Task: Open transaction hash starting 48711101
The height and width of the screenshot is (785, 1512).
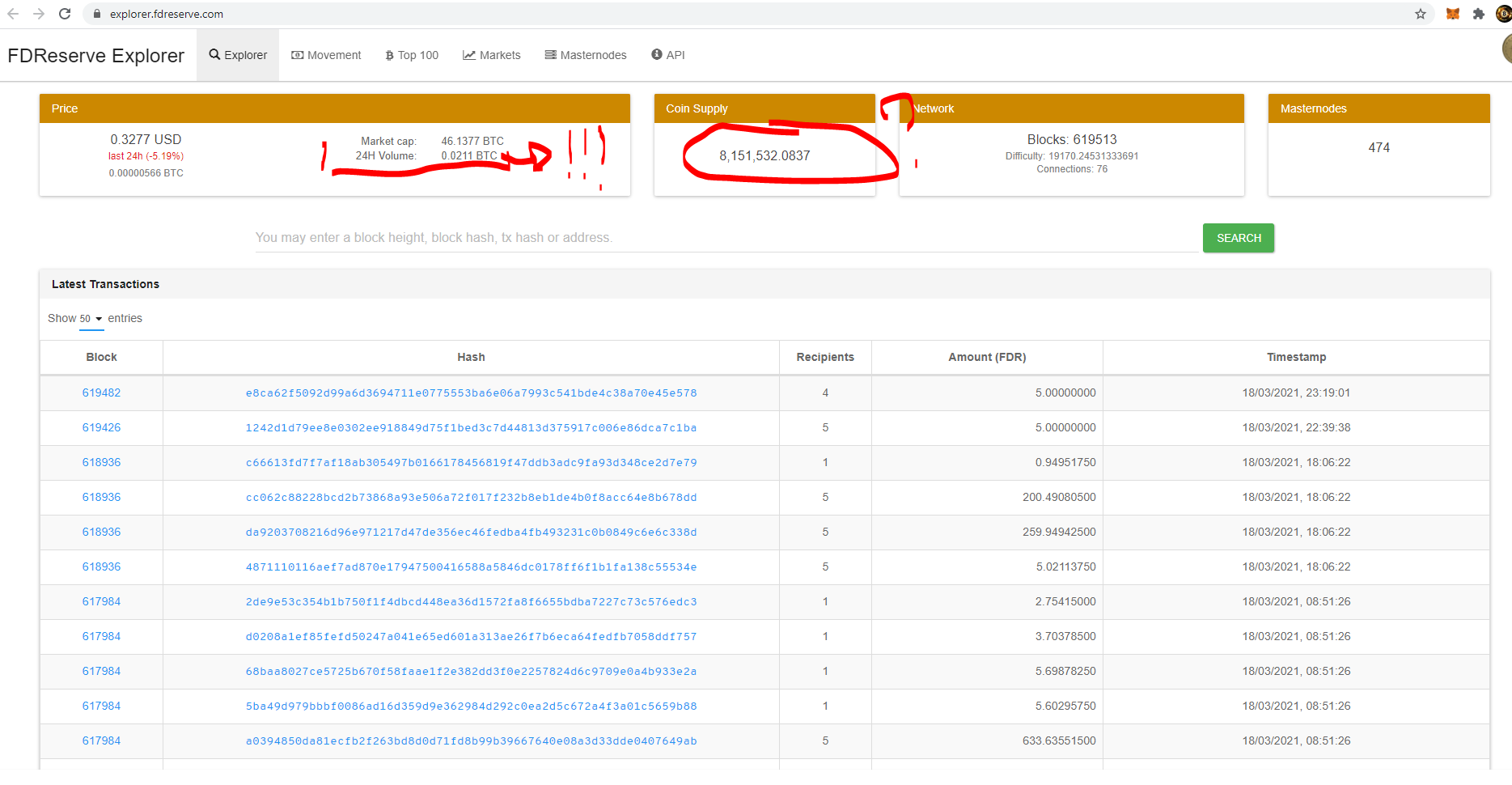Action: [x=471, y=567]
